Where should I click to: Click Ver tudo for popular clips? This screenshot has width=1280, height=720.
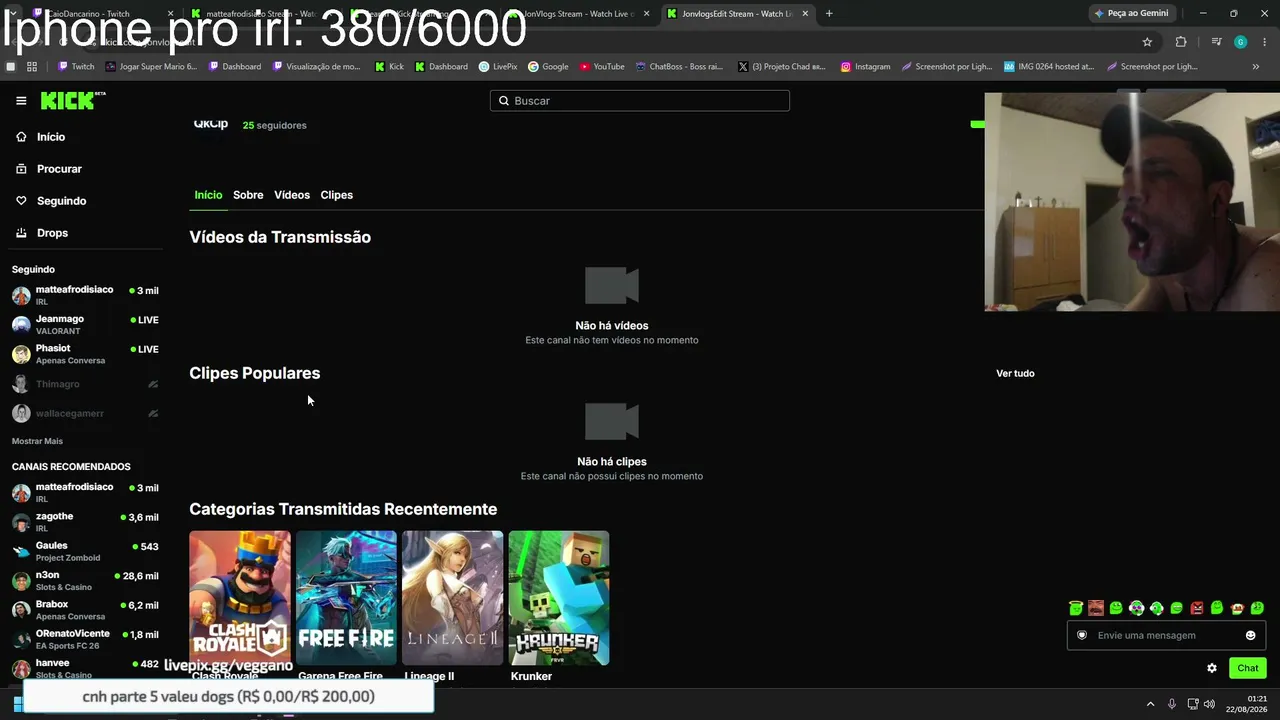click(x=1015, y=373)
